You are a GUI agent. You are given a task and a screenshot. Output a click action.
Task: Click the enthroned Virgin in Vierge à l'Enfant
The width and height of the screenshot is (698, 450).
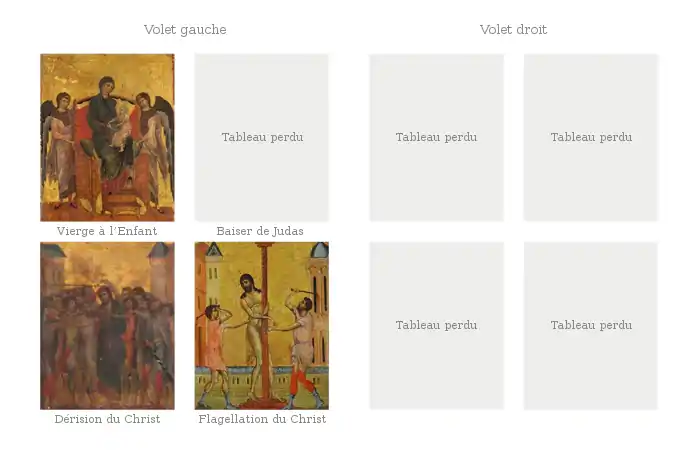click(x=105, y=125)
